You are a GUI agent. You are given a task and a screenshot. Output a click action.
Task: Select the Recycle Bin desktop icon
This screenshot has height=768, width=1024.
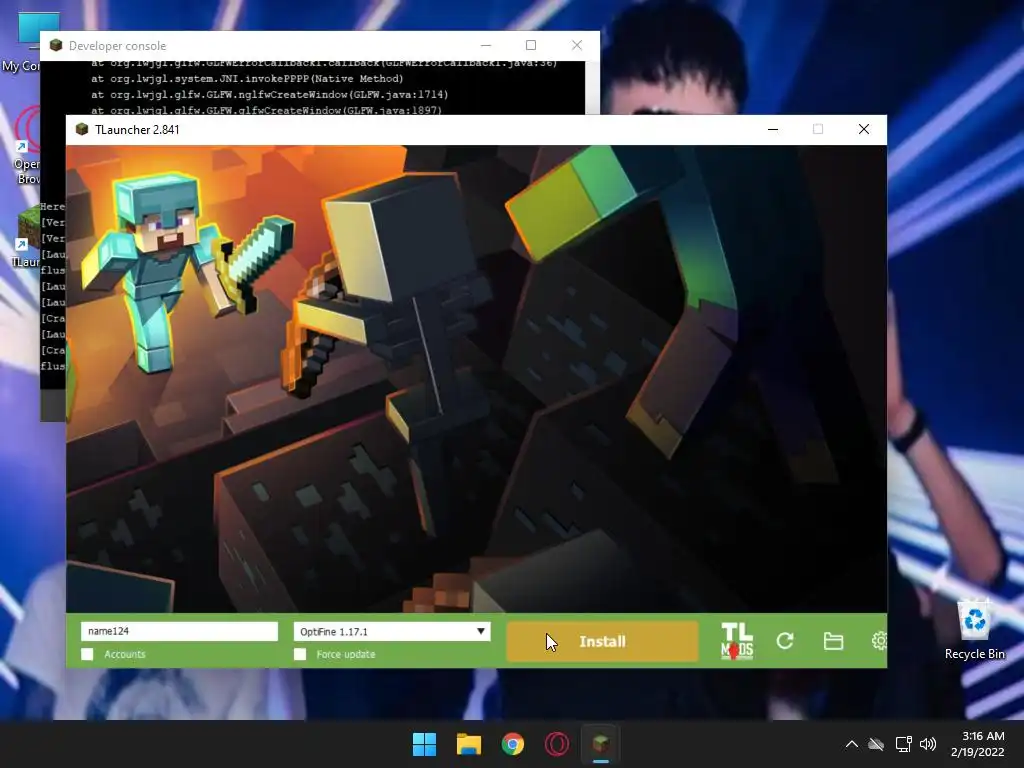974,630
